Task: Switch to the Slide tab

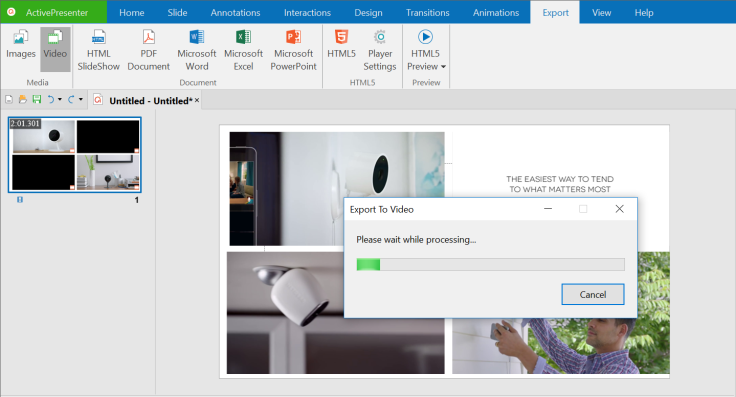Action: click(177, 13)
